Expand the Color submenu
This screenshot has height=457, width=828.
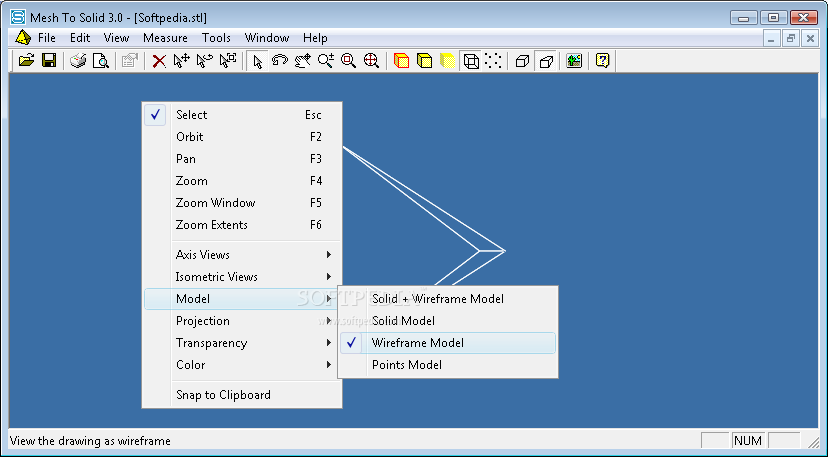click(242, 365)
